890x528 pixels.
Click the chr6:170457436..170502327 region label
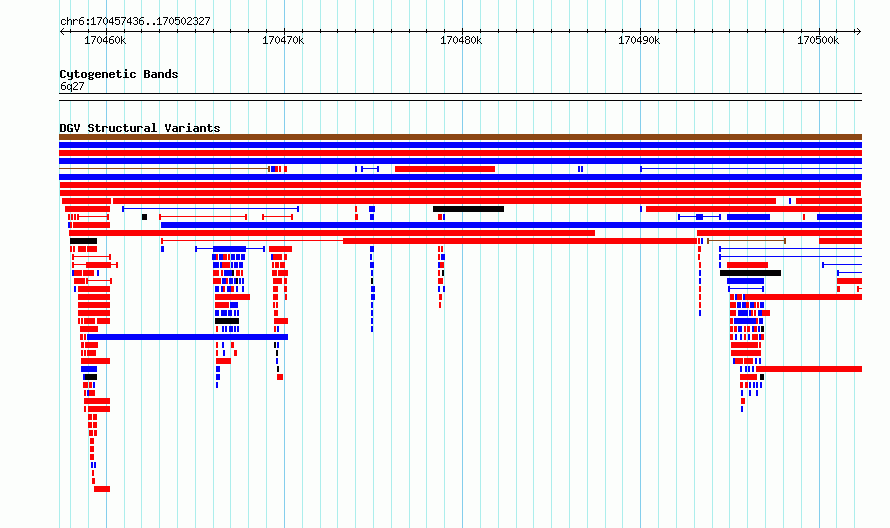coord(135,21)
